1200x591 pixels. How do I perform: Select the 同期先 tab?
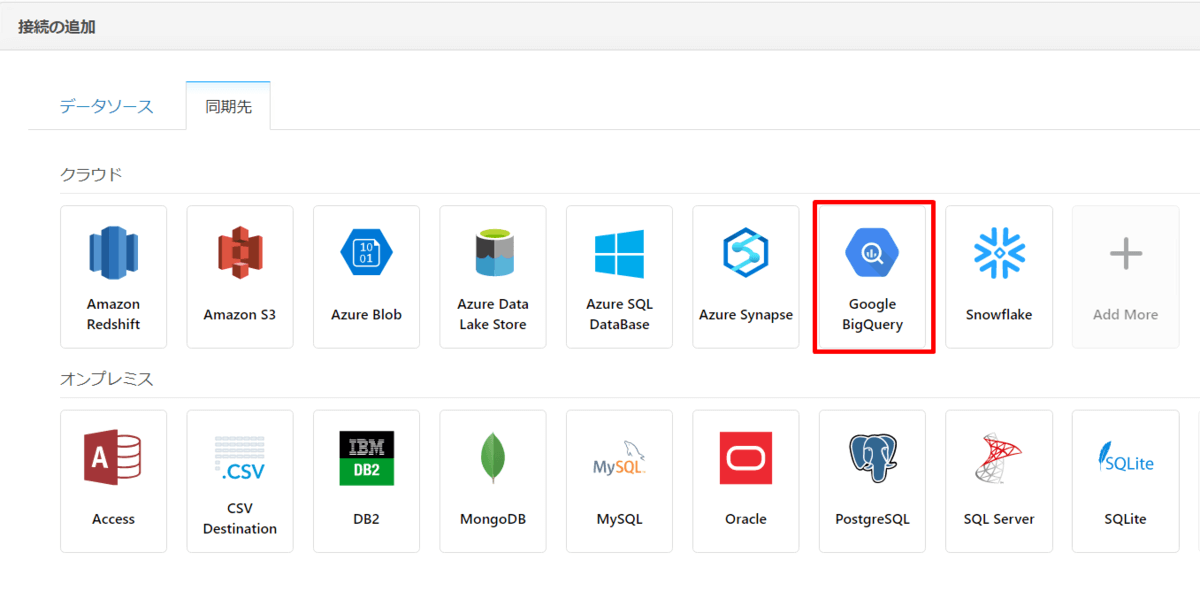pyautogui.click(x=228, y=106)
